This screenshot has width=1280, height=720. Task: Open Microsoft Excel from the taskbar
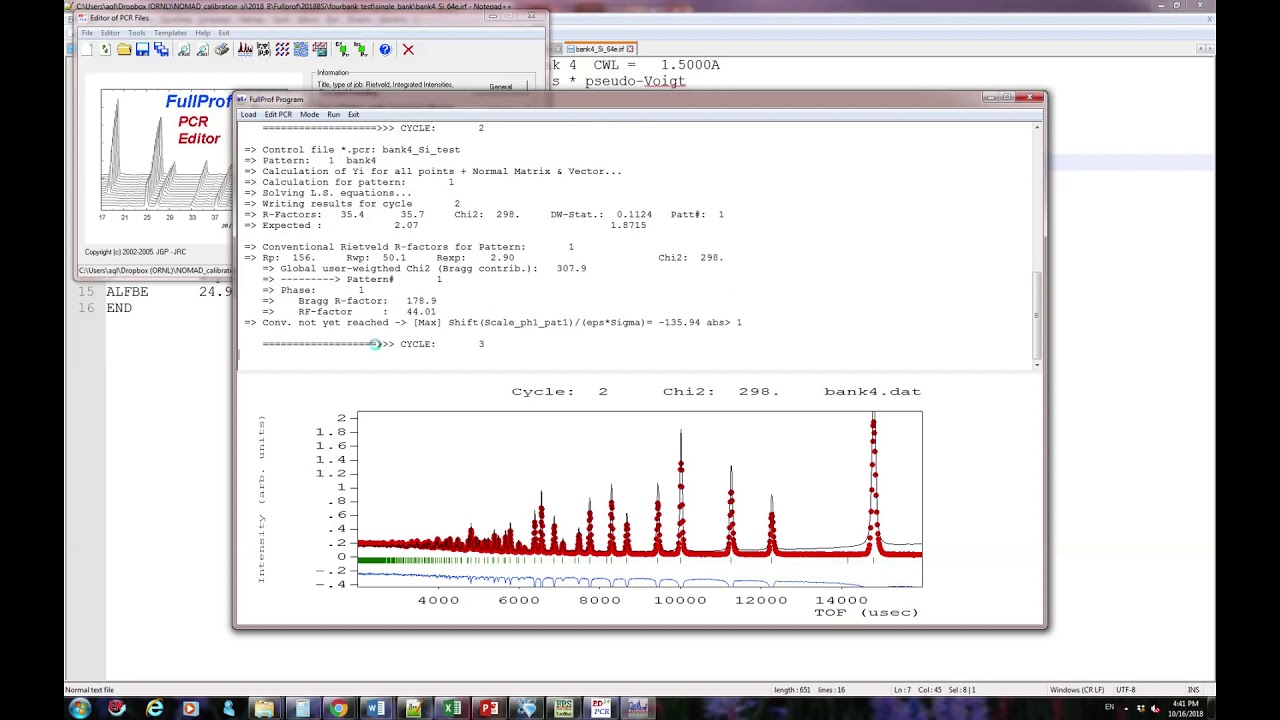click(x=450, y=708)
